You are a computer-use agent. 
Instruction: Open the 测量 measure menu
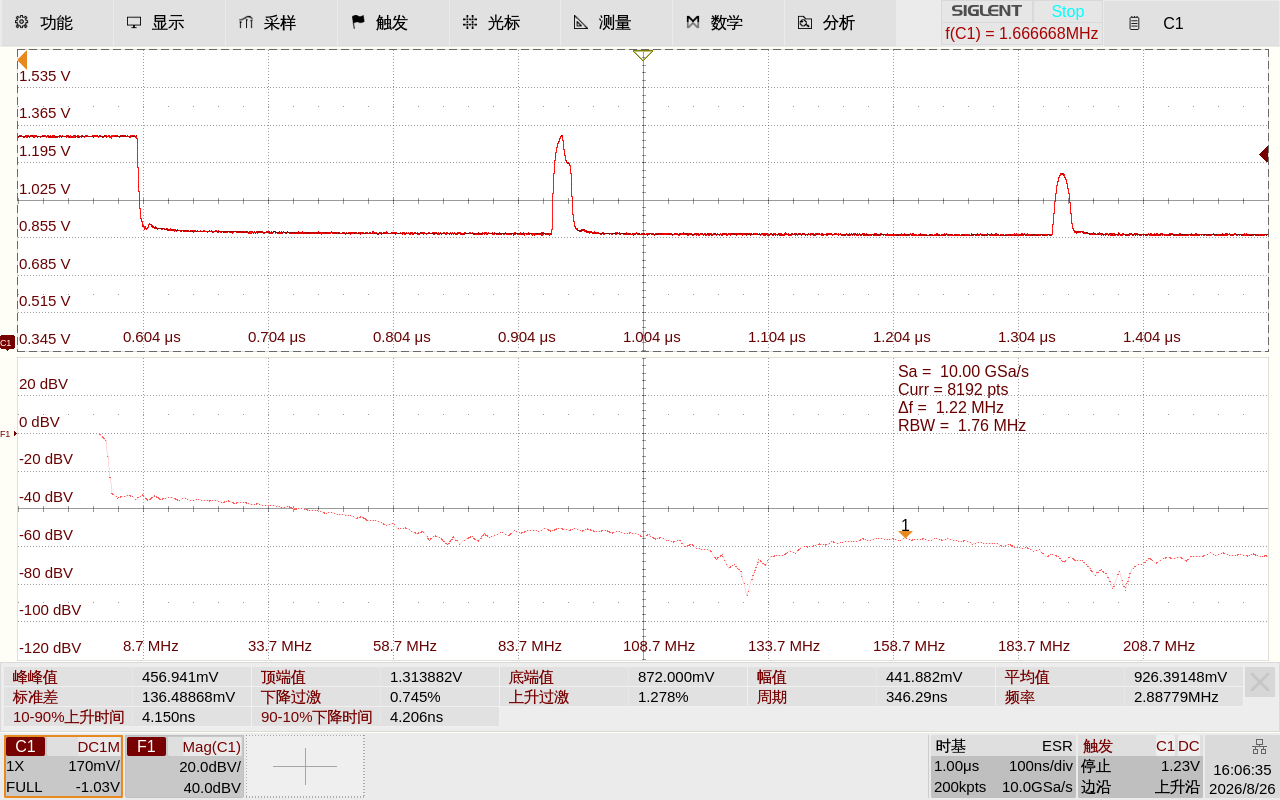pyautogui.click(x=617, y=22)
